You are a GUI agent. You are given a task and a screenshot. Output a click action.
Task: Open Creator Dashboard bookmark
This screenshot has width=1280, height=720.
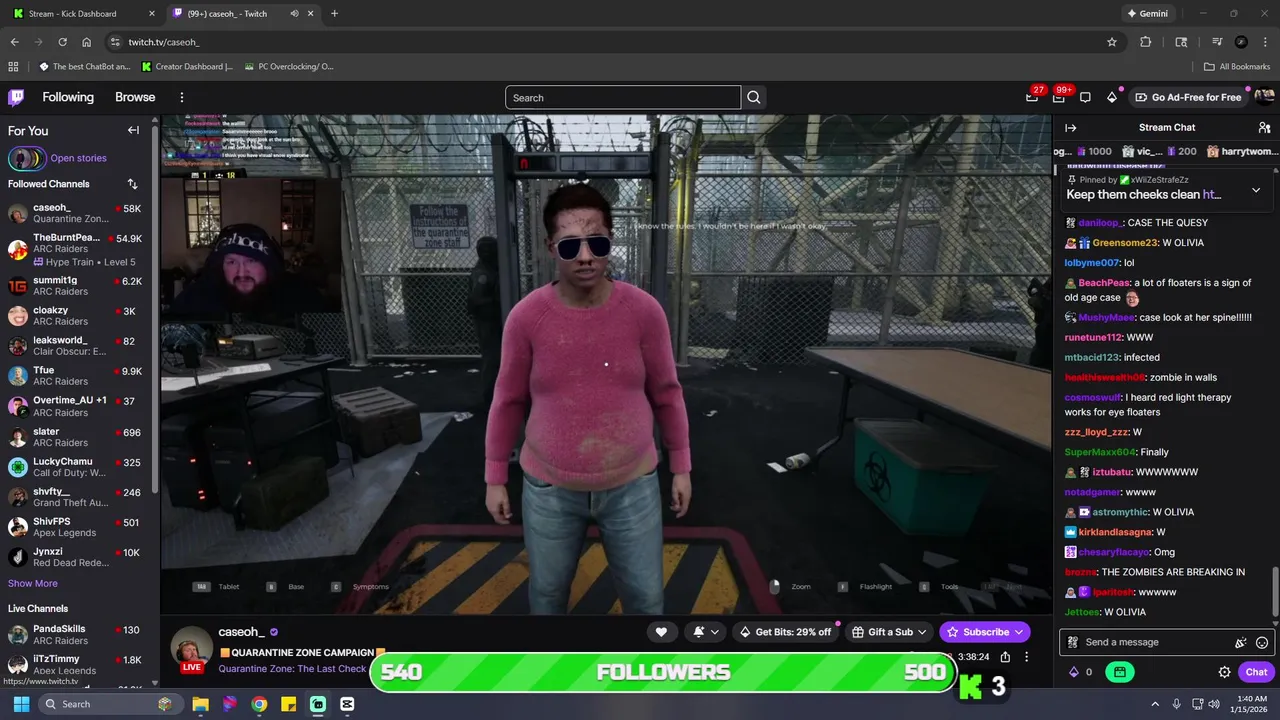tap(187, 67)
